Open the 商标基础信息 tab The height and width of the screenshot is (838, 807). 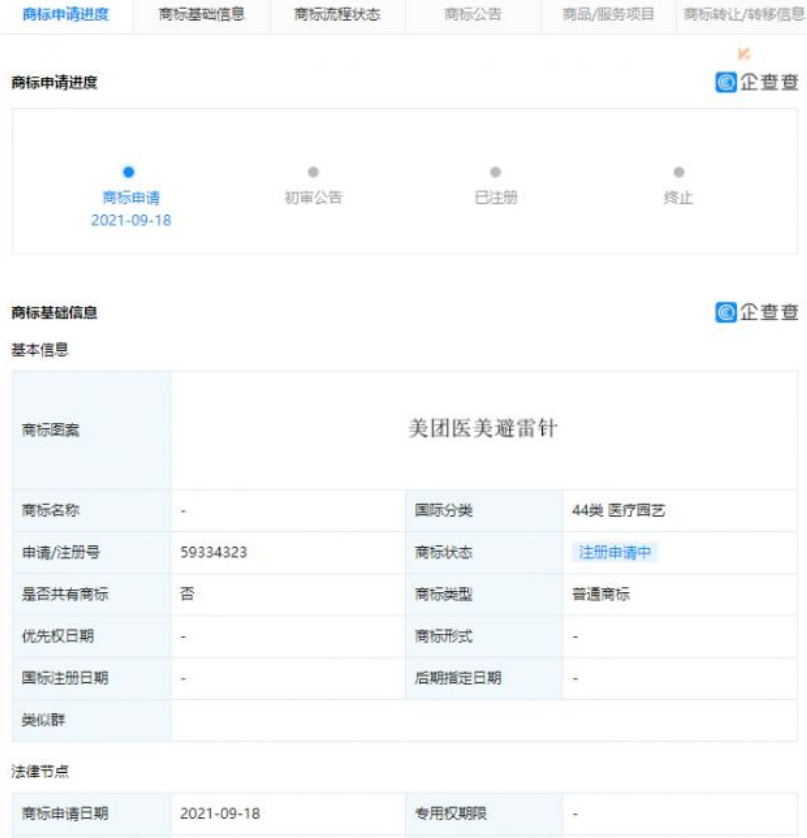click(x=202, y=15)
